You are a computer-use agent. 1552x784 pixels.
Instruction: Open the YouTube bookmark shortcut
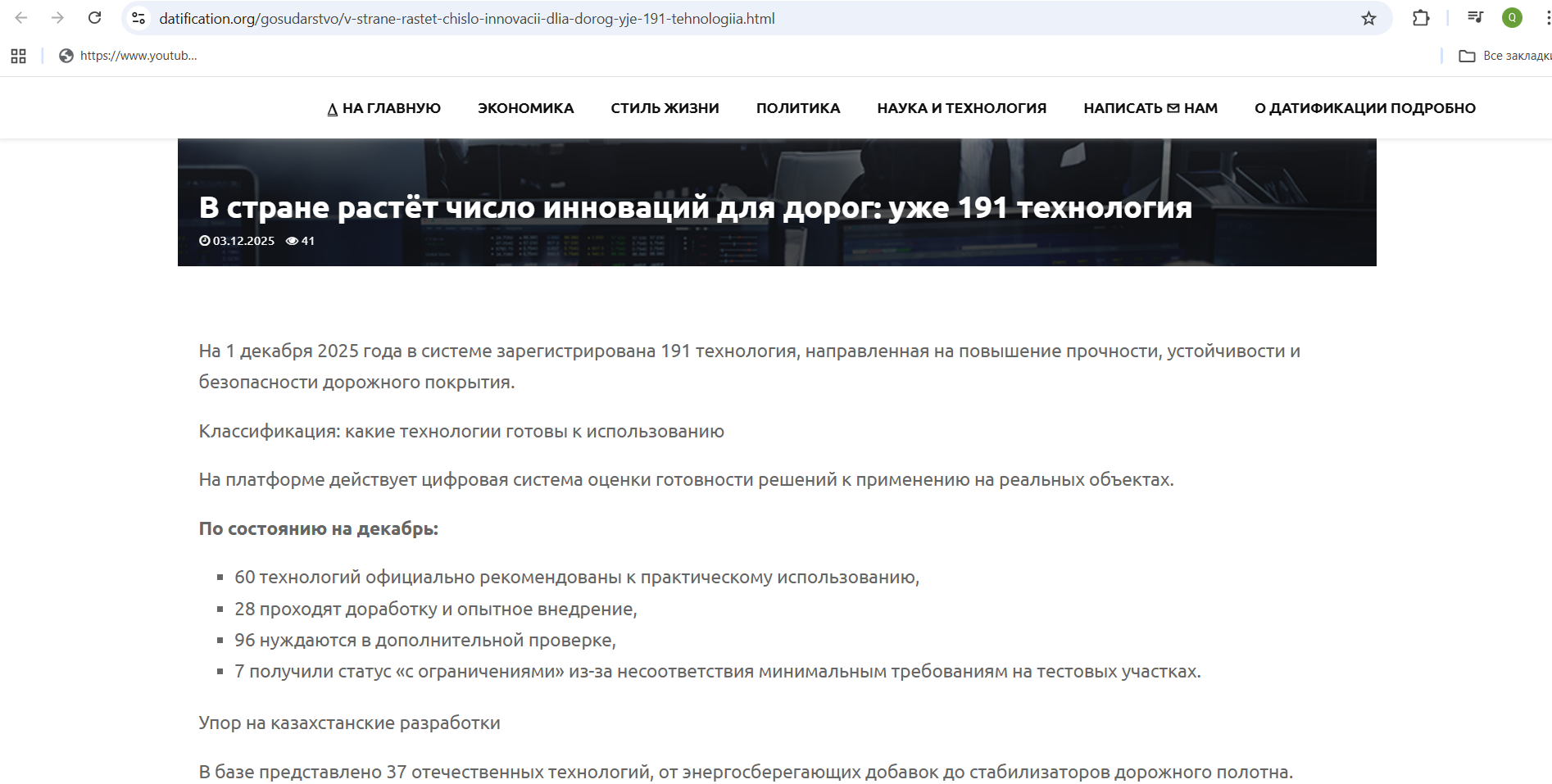(x=129, y=56)
